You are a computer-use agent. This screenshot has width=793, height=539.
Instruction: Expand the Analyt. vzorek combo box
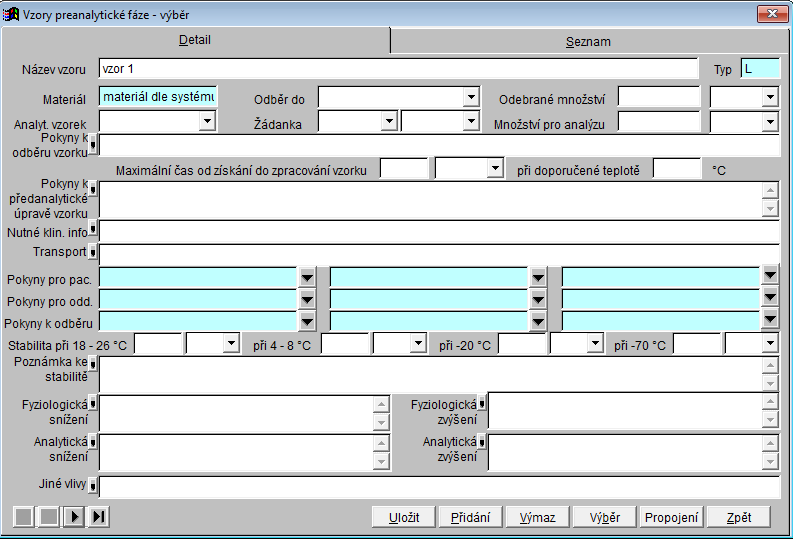(207, 121)
